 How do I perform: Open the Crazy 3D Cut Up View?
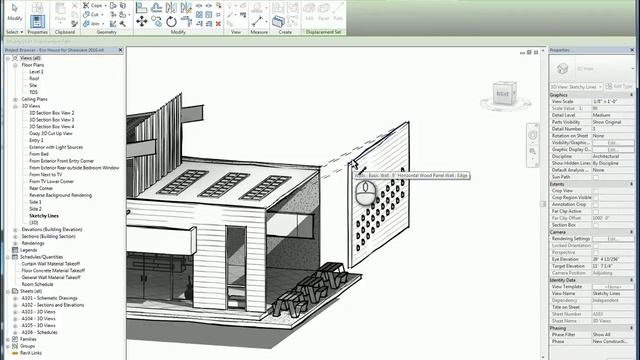[51, 133]
